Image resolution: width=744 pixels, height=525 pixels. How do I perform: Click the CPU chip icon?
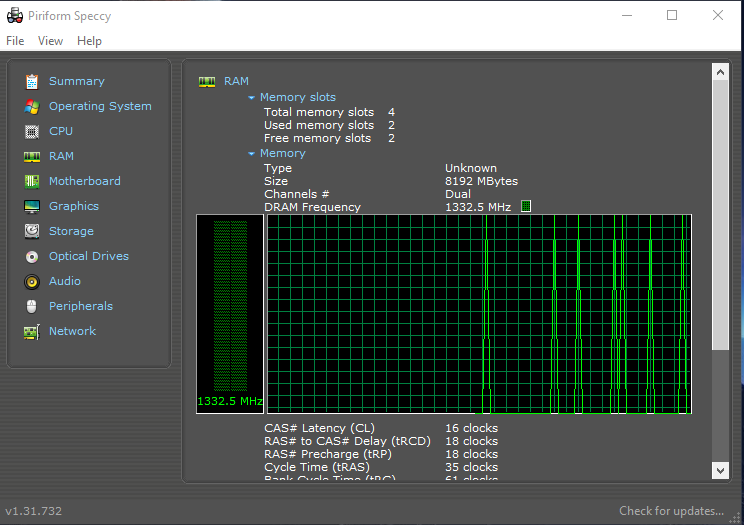pyautogui.click(x=32, y=131)
